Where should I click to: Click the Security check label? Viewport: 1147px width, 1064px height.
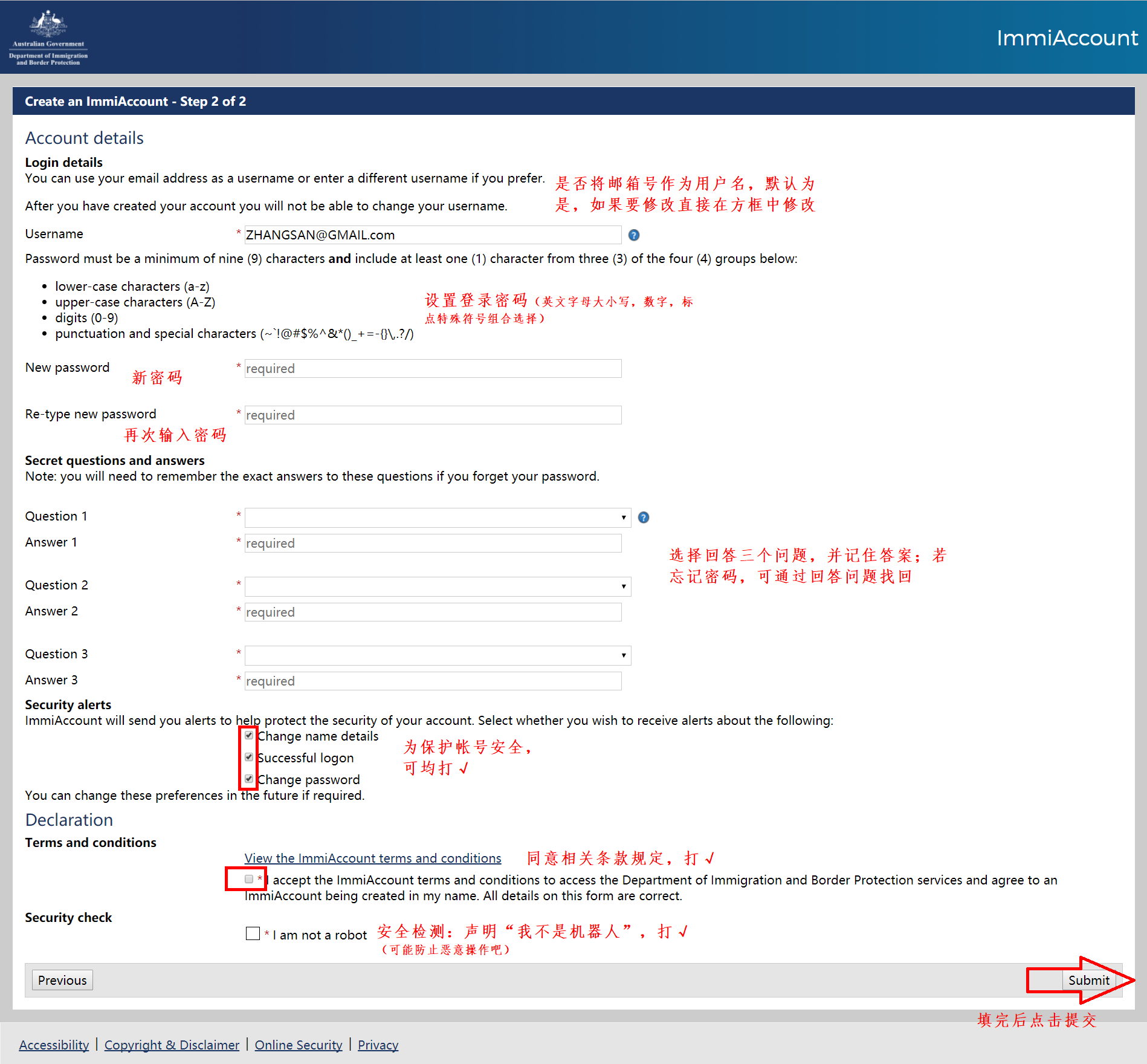pyautogui.click(x=68, y=918)
